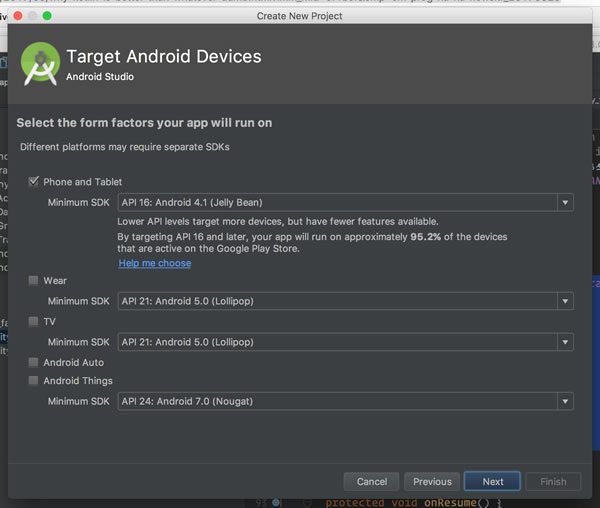Enable the Wear form factor checkbox

[34, 281]
